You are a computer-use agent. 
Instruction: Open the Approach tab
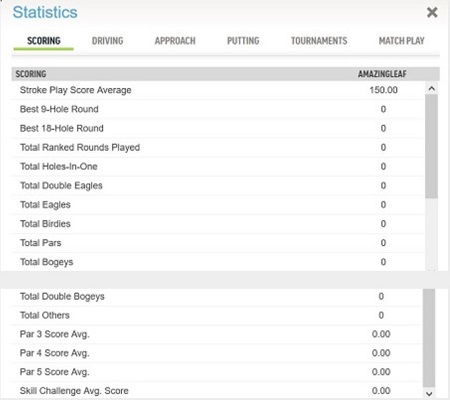point(175,41)
